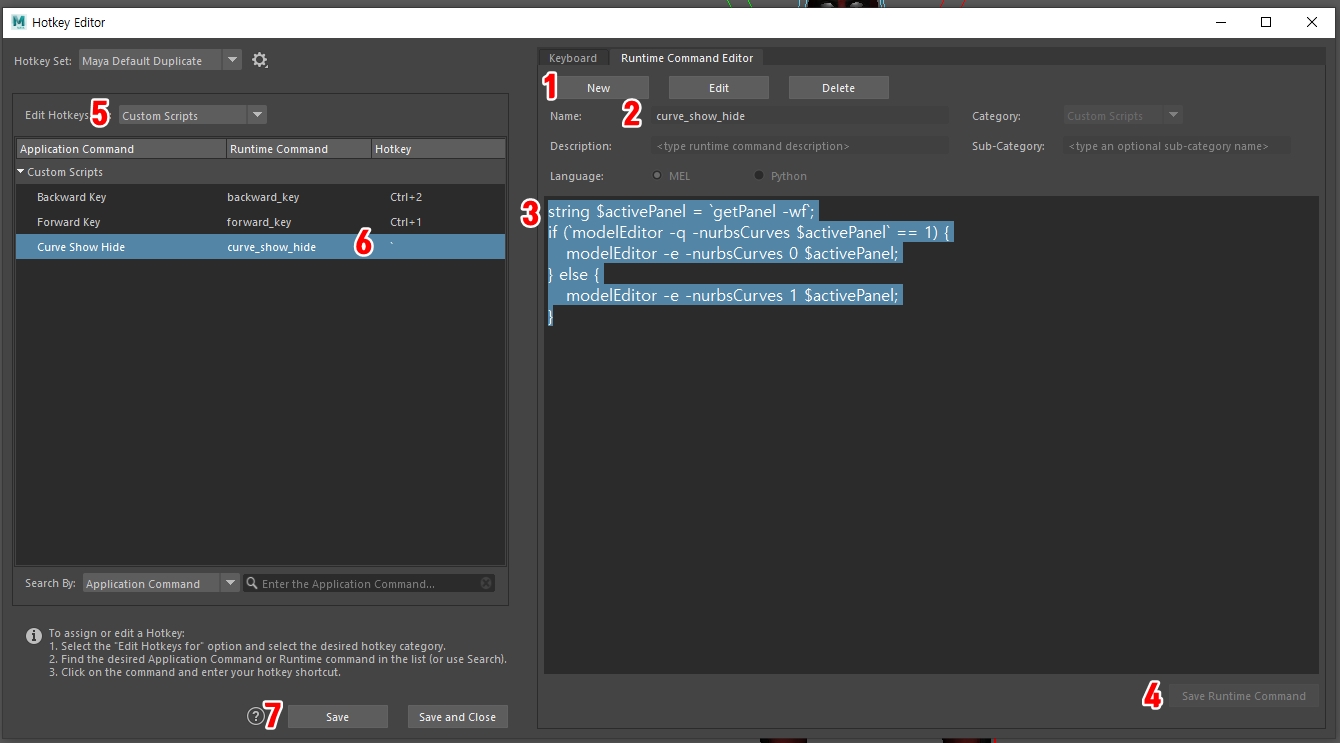Screen dimensions: 1340x743
Task: Maximize the Hotkey Editor window
Action: [x=1266, y=22]
